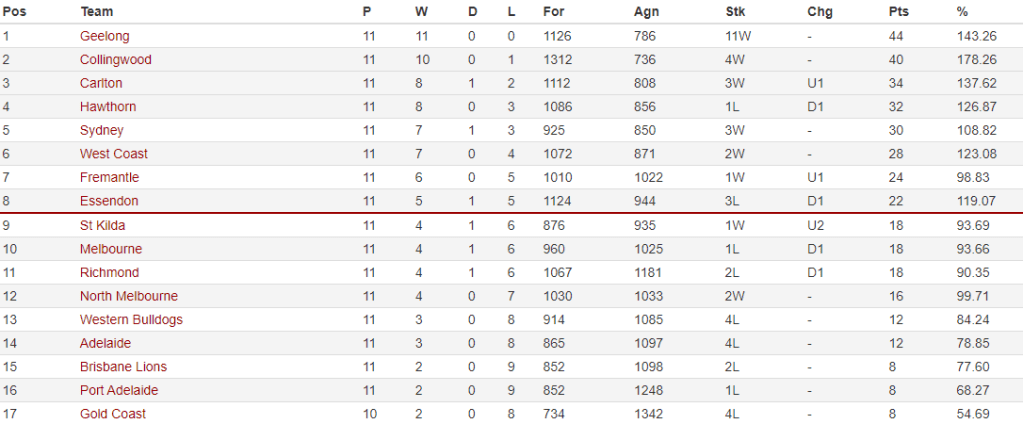Open the Adelaide team link

point(105,343)
